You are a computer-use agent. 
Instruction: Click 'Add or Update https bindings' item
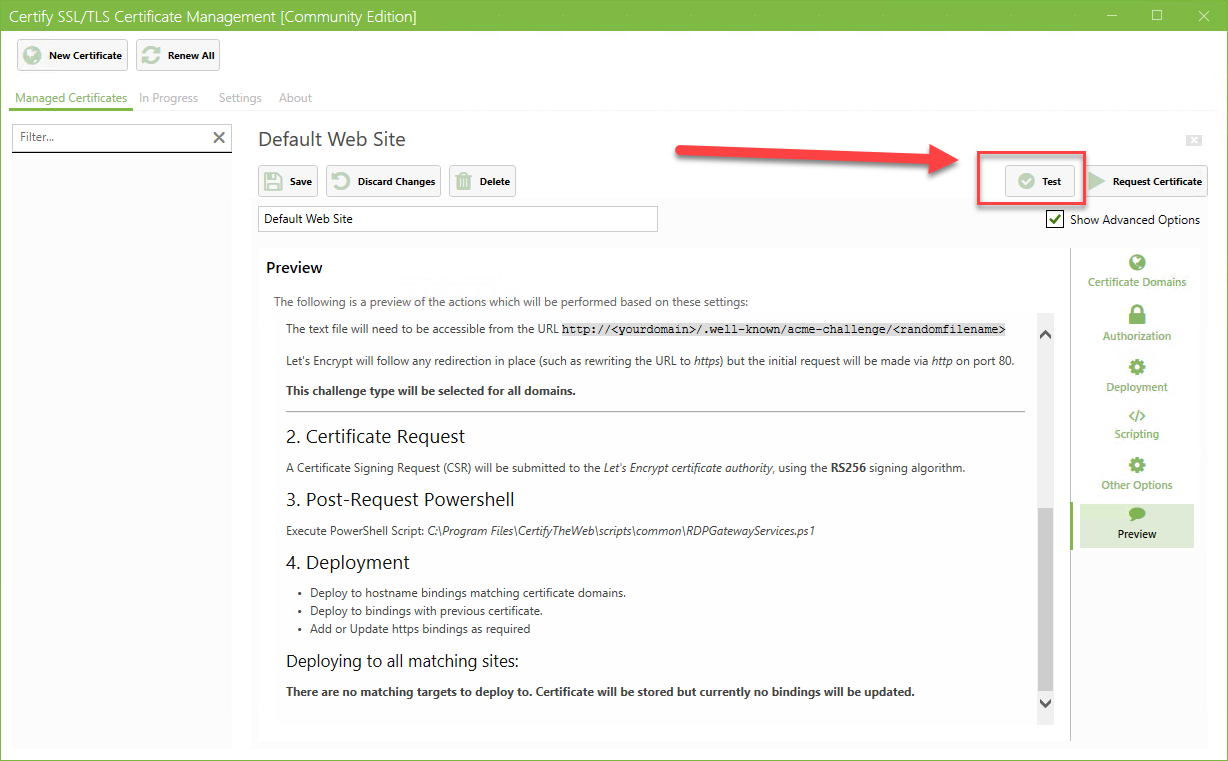click(420, 629)
